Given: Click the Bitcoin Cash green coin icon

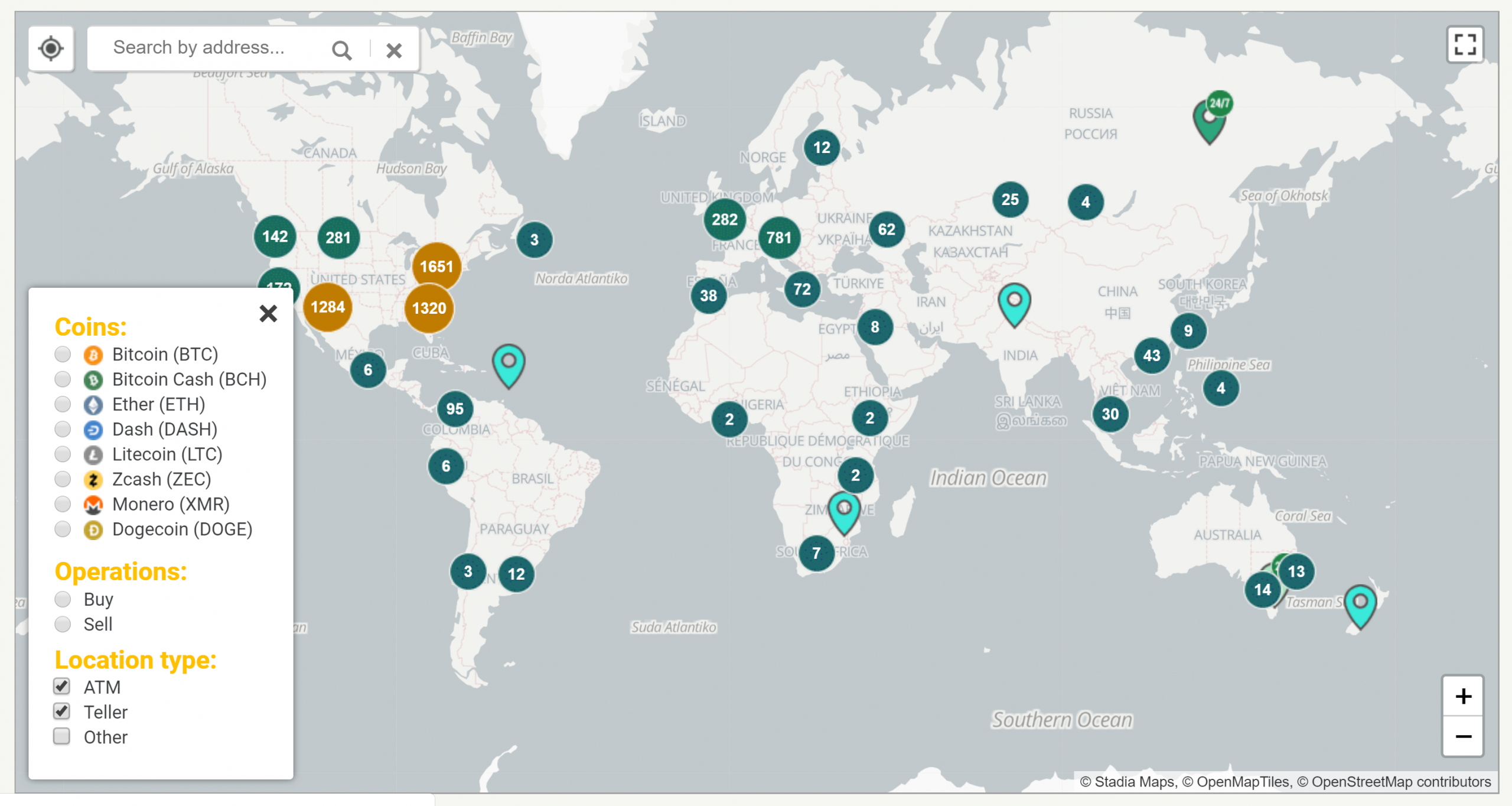Looking at the screenshot, I should point(93,380).
